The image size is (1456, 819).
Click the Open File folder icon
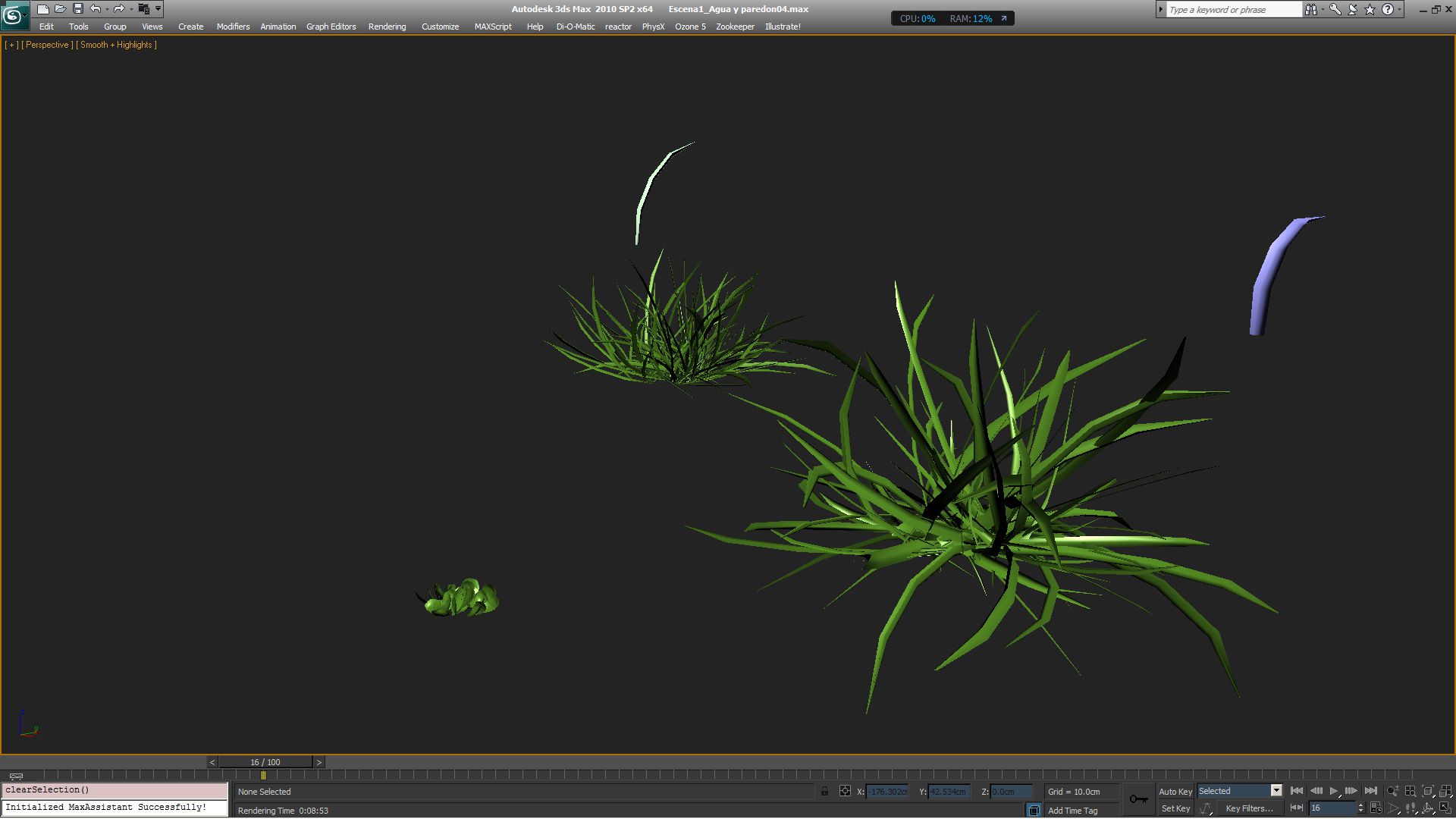click(x=61, y=9)
